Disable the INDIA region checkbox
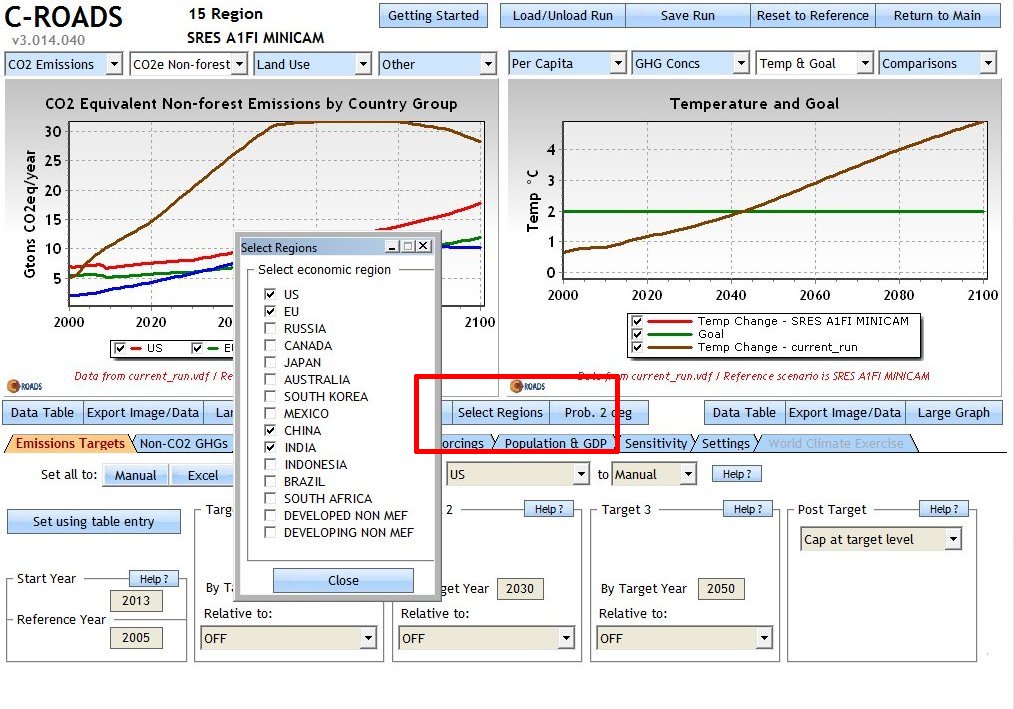The width and height of the screenshot is (1014, 709). coord(270,447)
